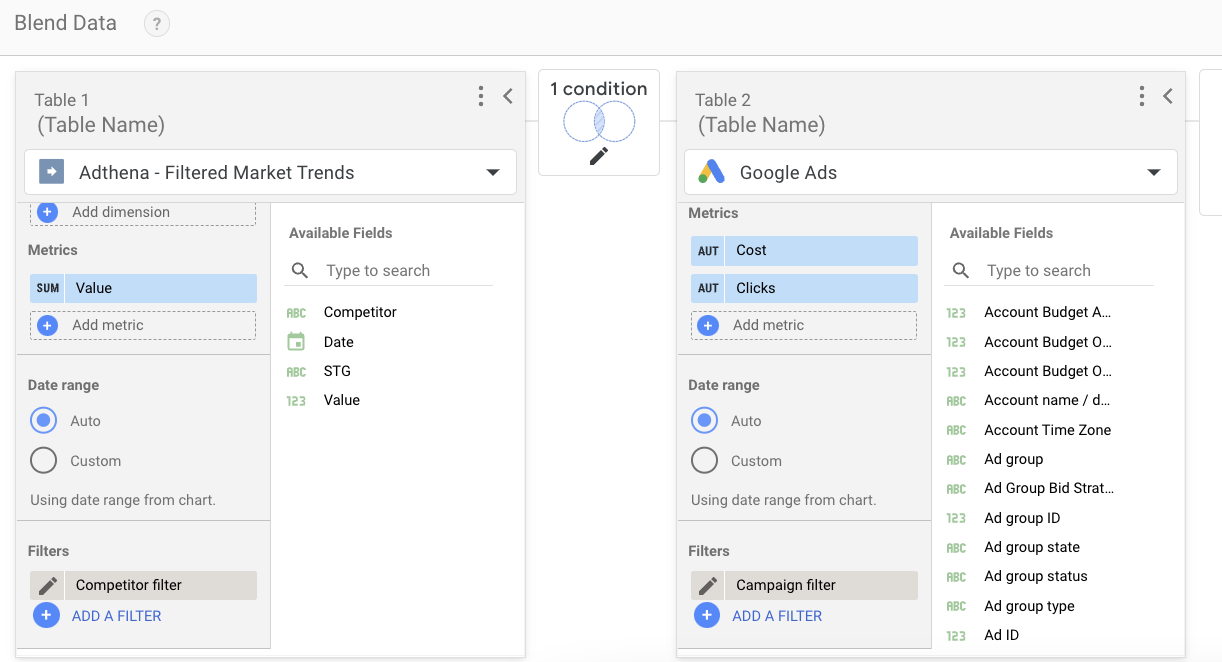The height and width of the screenshot is (662, 1222).
Task: Edit Table 2 name field
Action: coord(761,125)
